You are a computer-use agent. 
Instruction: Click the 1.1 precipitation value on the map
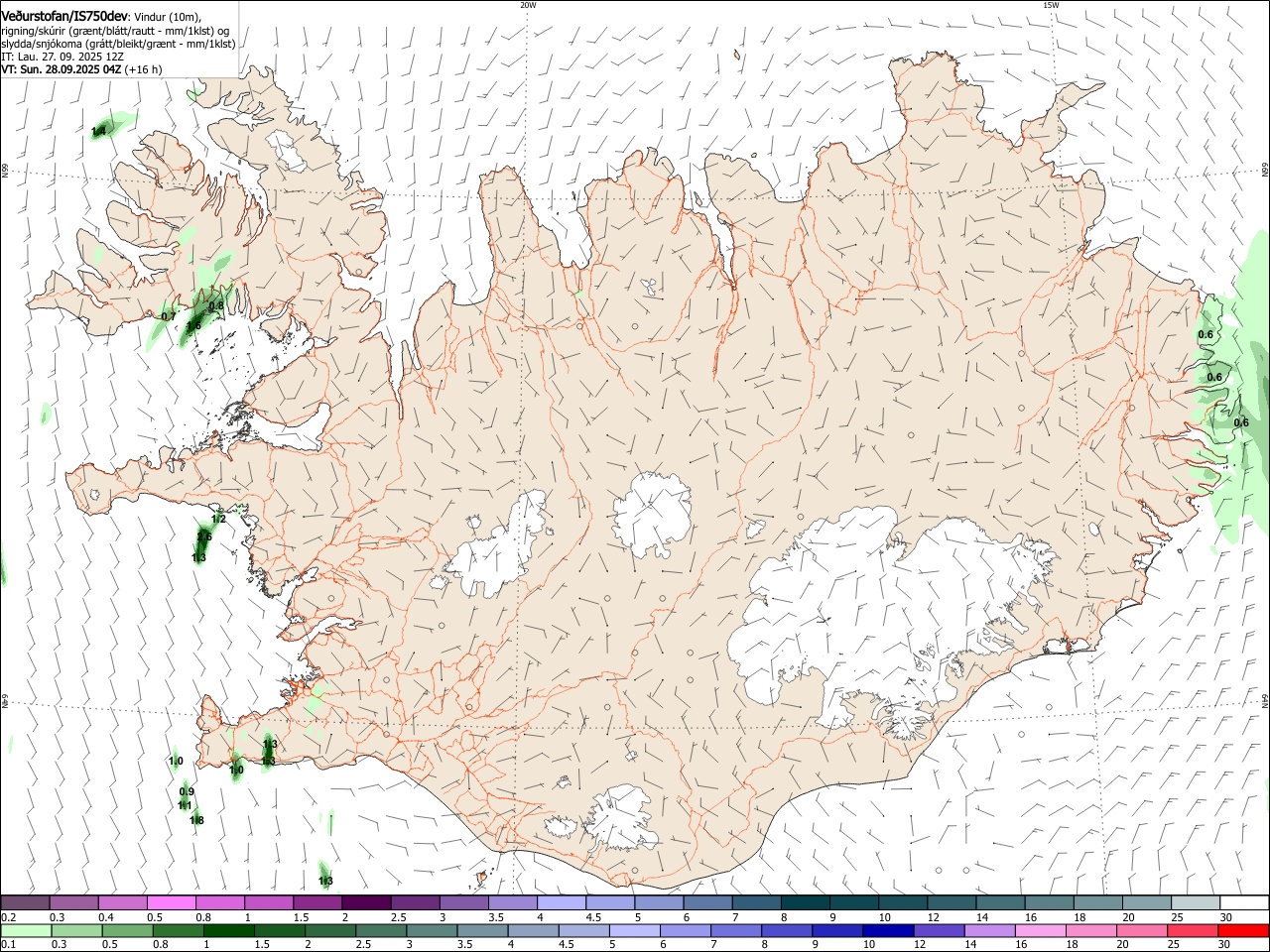[185, 805]
